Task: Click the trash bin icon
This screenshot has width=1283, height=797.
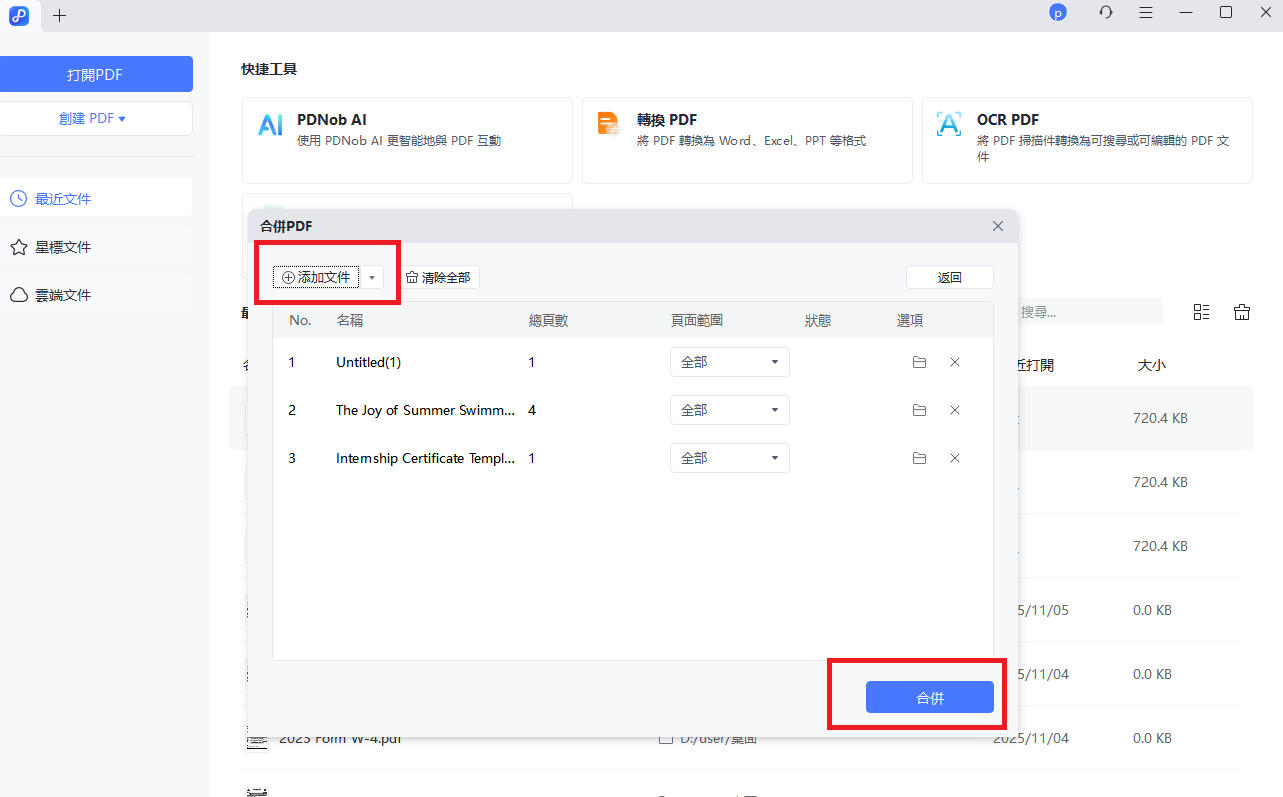Action: [1241, 312]
